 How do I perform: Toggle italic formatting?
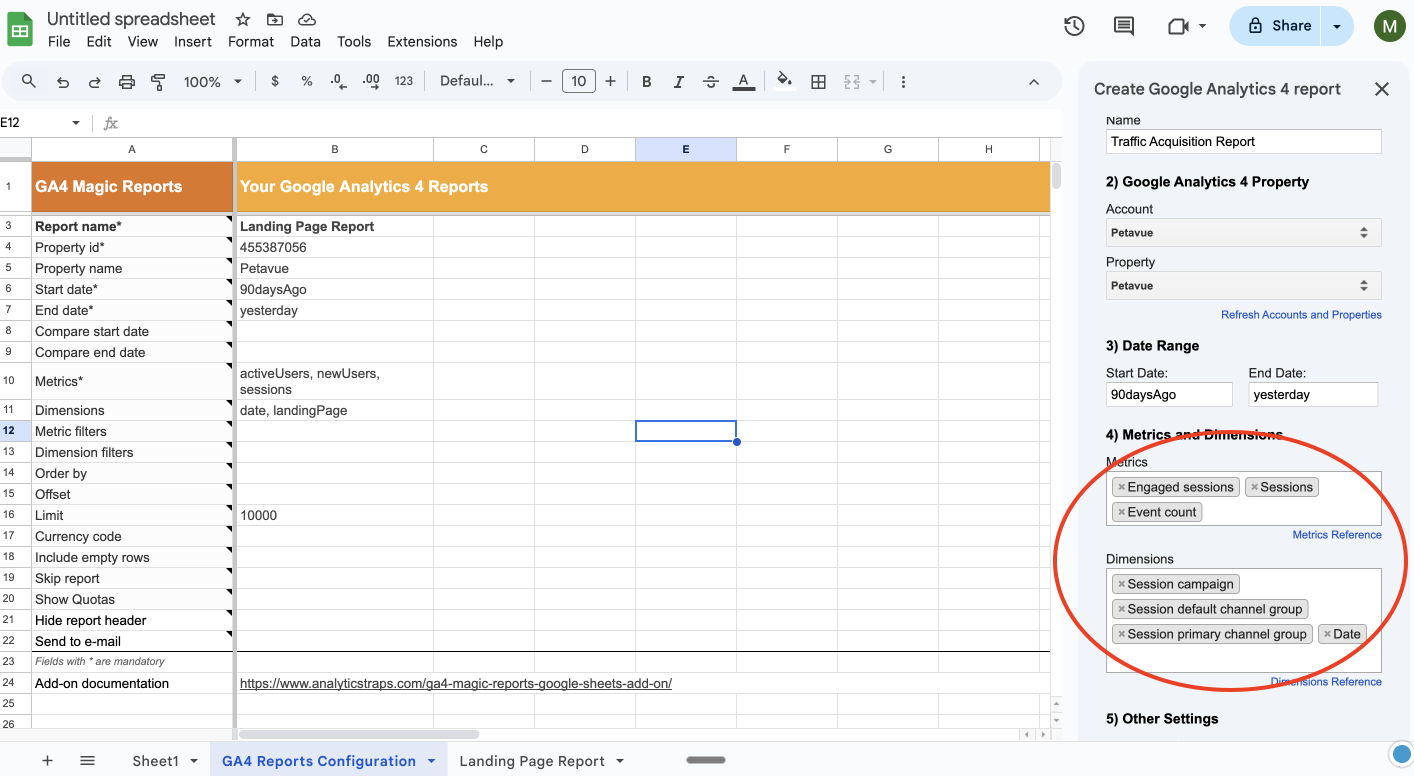point(679,82)
